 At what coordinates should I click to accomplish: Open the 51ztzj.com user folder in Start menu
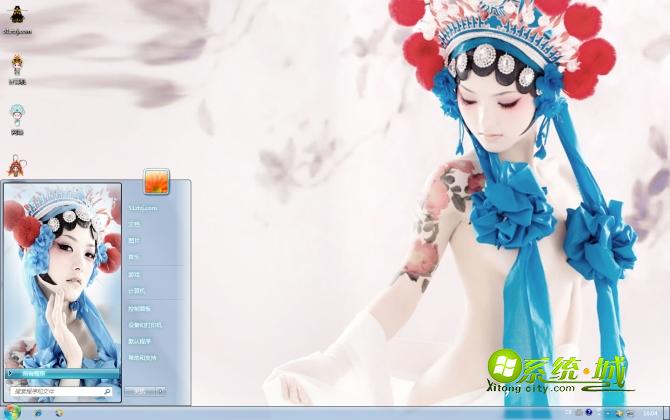(143, 208)
